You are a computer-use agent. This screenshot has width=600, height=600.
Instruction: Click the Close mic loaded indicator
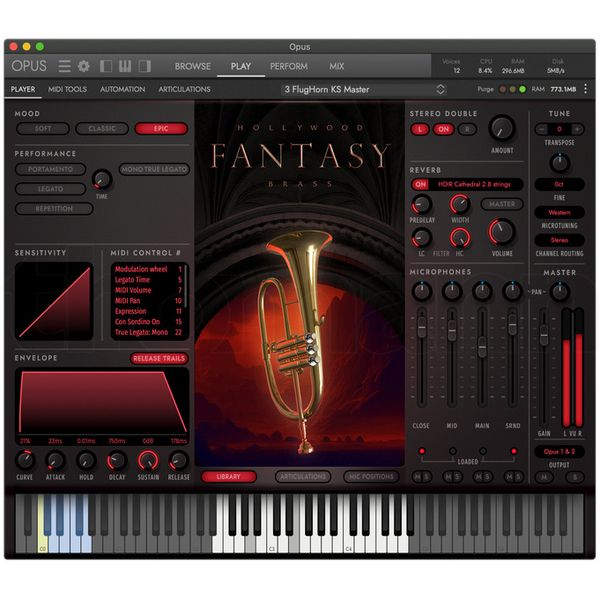click(422, 451)
